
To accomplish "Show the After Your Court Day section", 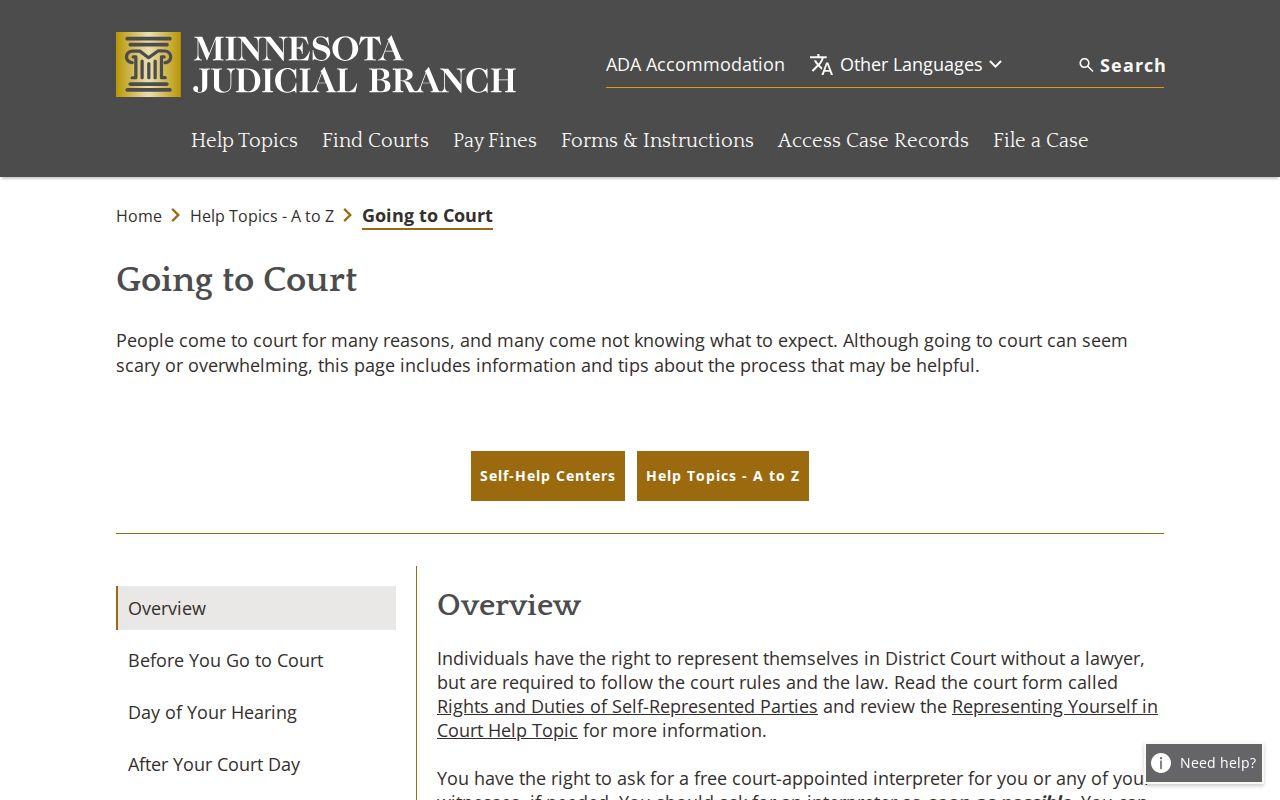I will pyautogui.click(x=256, y=764).
